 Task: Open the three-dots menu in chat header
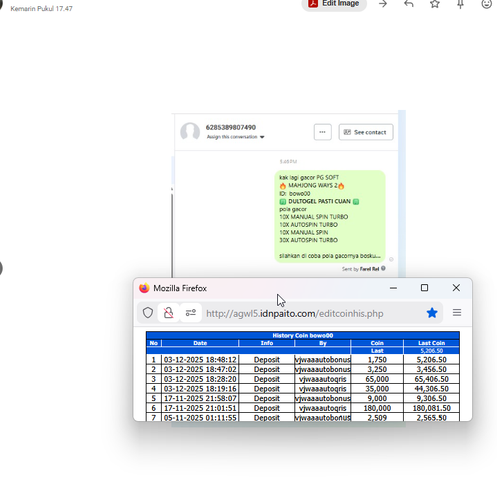322,132
